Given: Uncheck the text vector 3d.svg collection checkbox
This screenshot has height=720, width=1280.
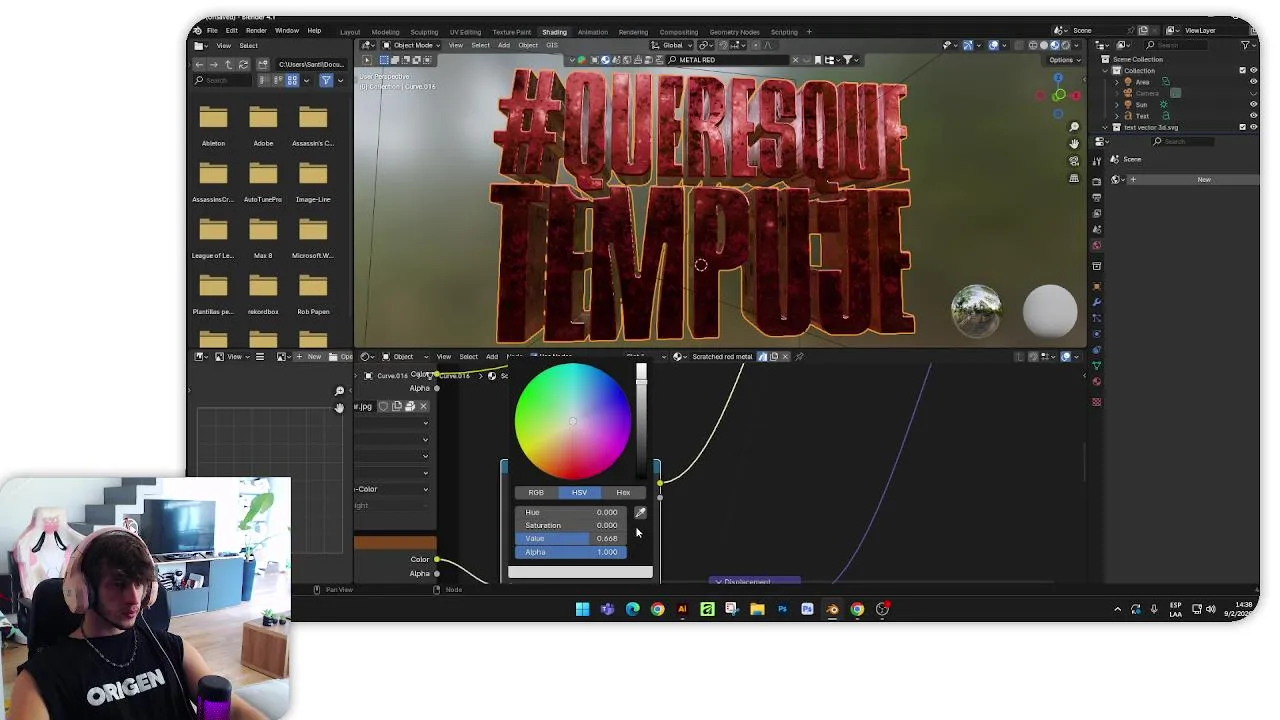Looking at the screenshot, I should coord(1243,127).
